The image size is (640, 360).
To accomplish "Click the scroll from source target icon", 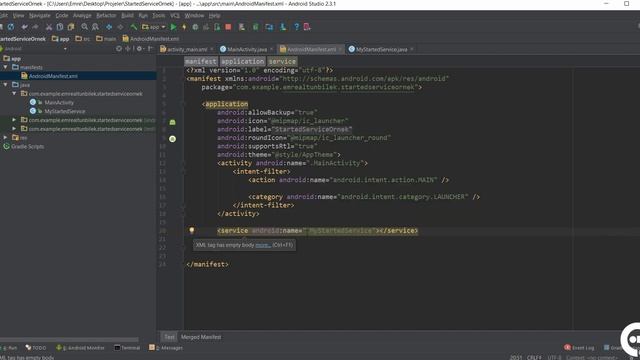I will 119,49.
